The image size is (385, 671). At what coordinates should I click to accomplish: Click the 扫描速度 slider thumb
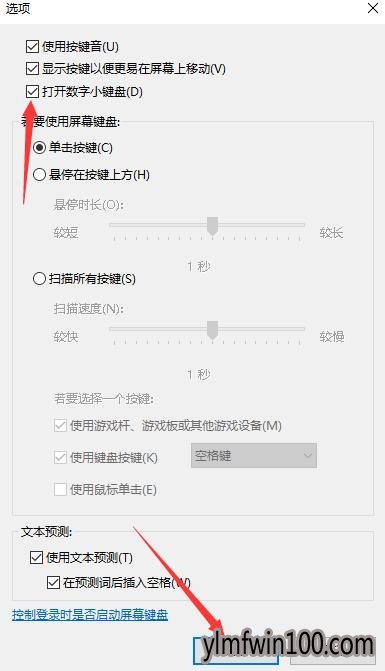point(213,330)
